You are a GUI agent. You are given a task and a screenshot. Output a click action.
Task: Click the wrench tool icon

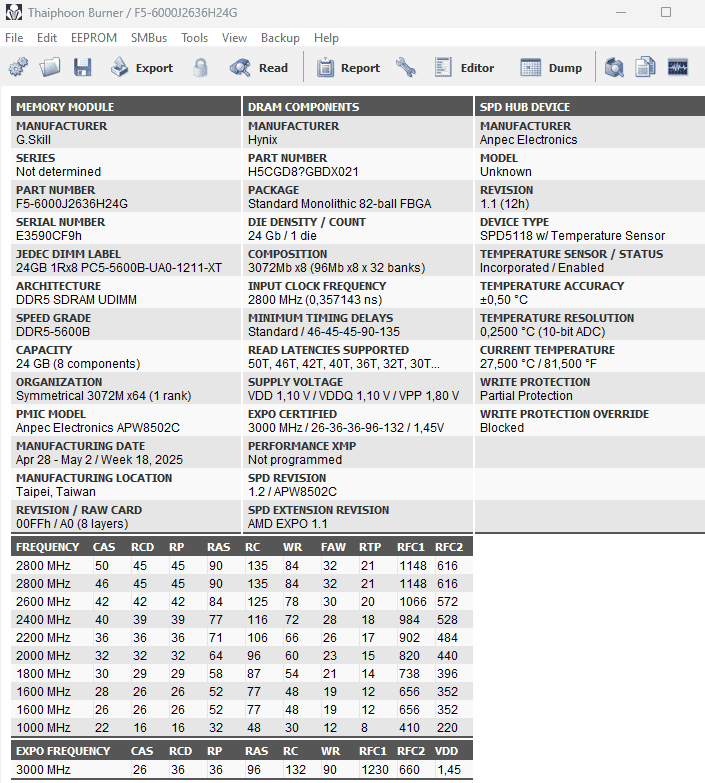pyautogui.click(x=406, y=67)
